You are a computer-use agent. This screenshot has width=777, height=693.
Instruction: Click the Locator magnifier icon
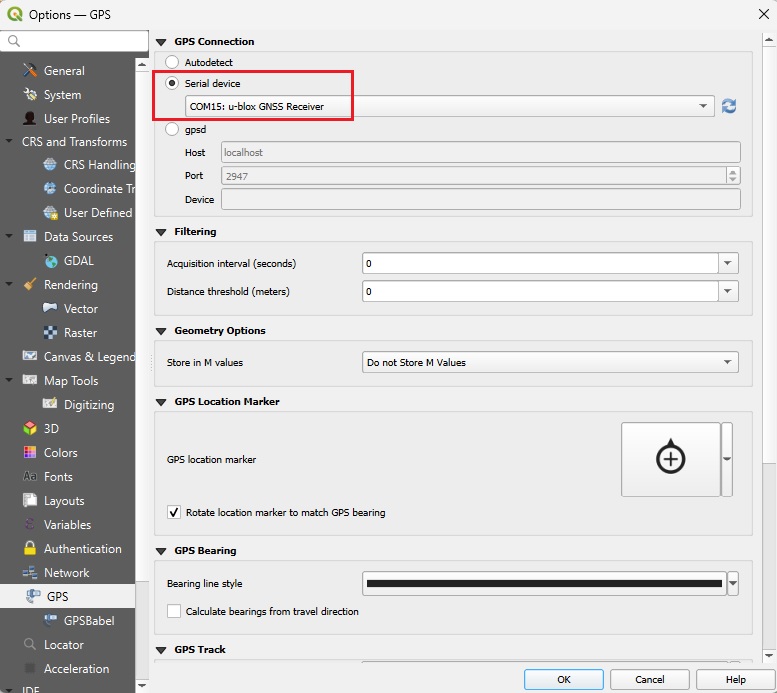point(28,645)
